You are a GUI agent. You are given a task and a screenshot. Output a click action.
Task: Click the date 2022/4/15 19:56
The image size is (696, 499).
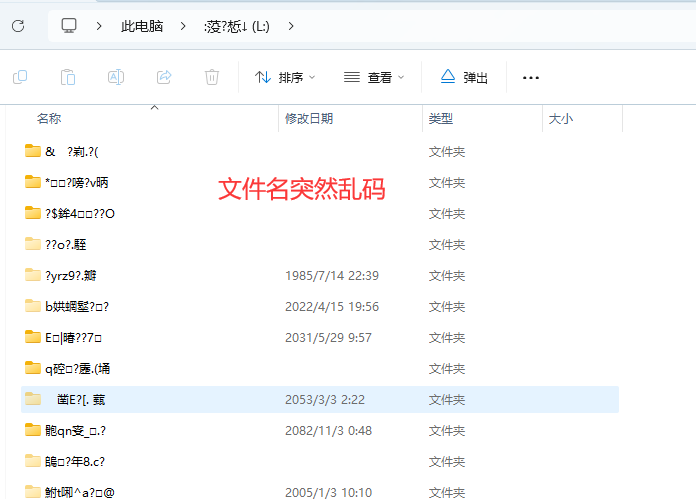point(332,307)
